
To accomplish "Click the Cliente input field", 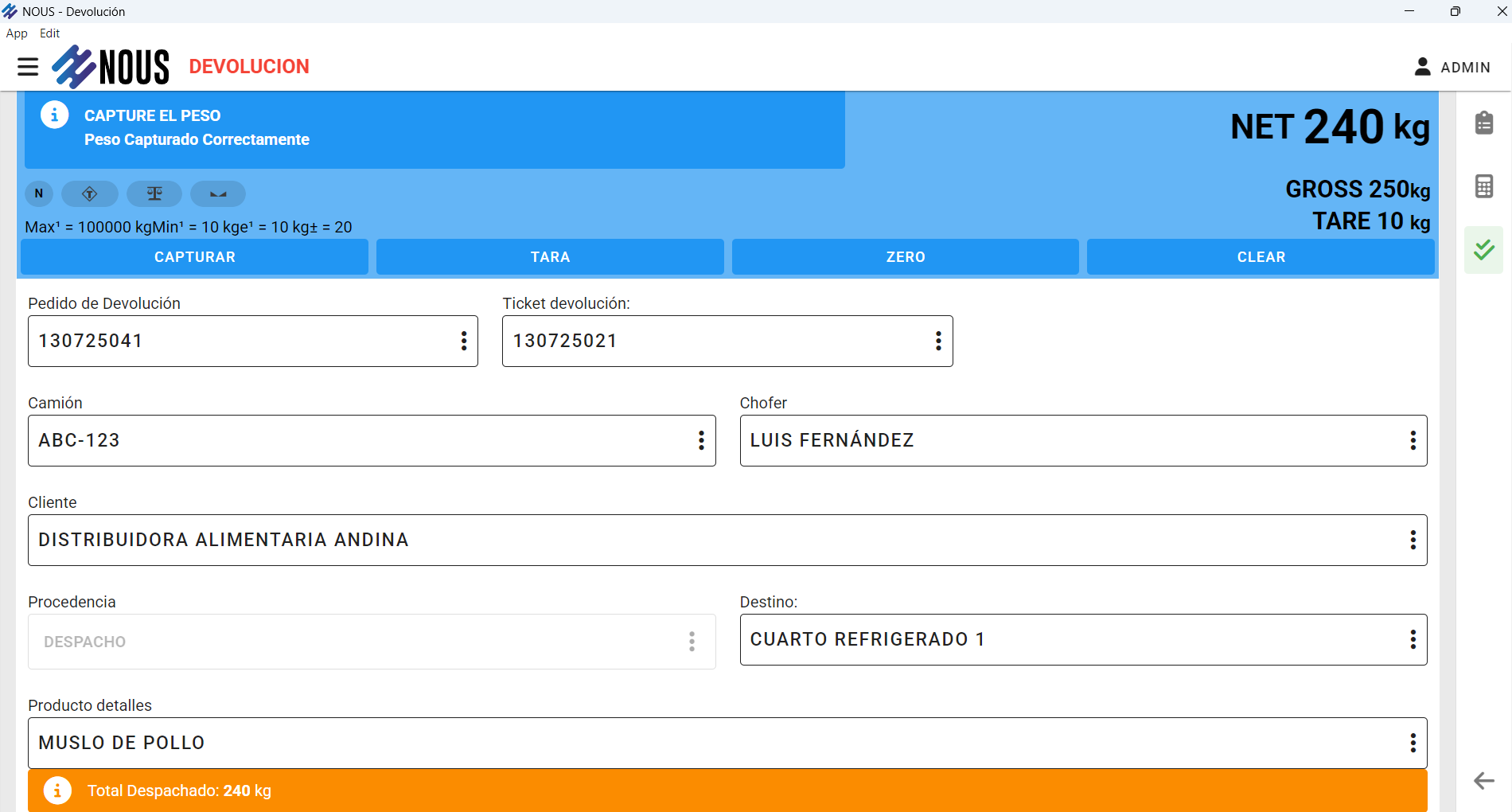I will coord(716,541).
